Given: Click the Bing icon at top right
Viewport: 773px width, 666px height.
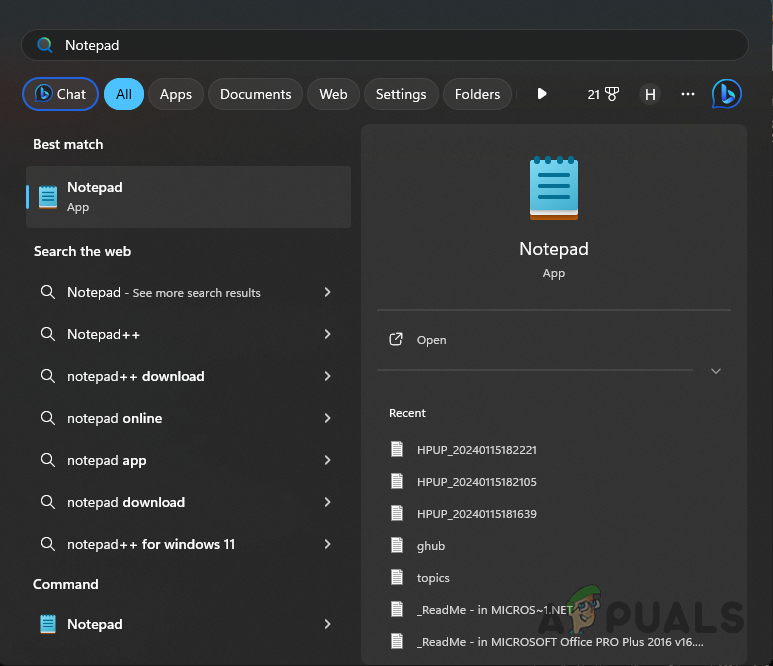Looking at the screenshot, I should tap(727, 94).
